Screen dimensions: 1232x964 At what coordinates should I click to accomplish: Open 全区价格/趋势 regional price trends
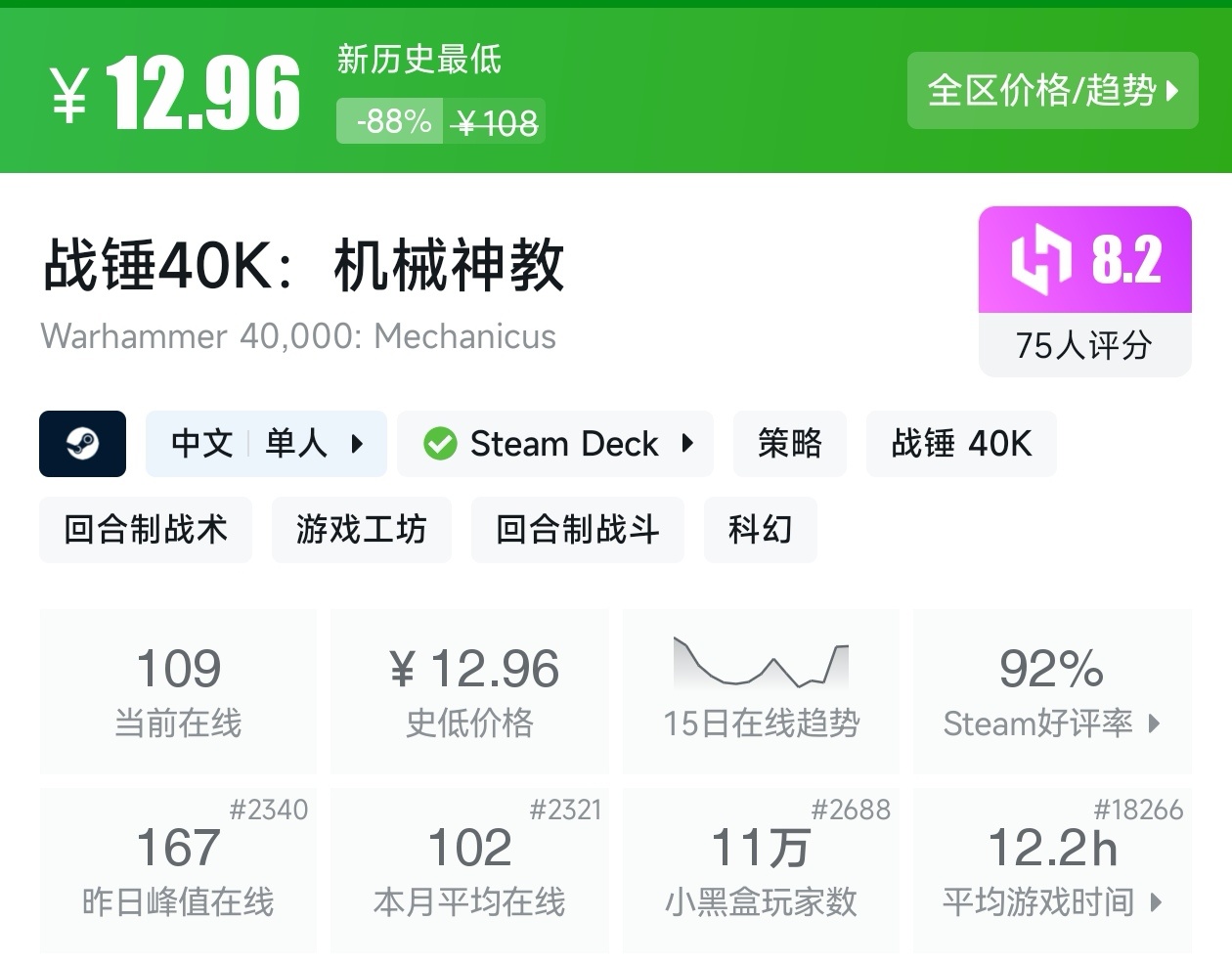(1052, 91)
